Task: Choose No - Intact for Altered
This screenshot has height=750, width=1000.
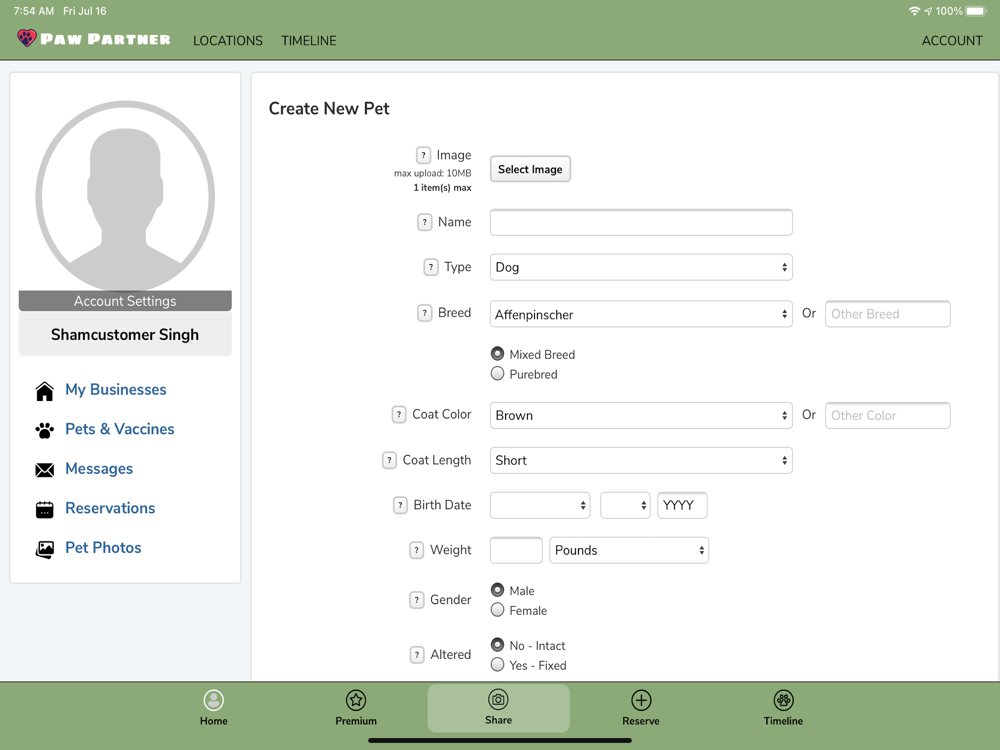Action: [497, 645]
